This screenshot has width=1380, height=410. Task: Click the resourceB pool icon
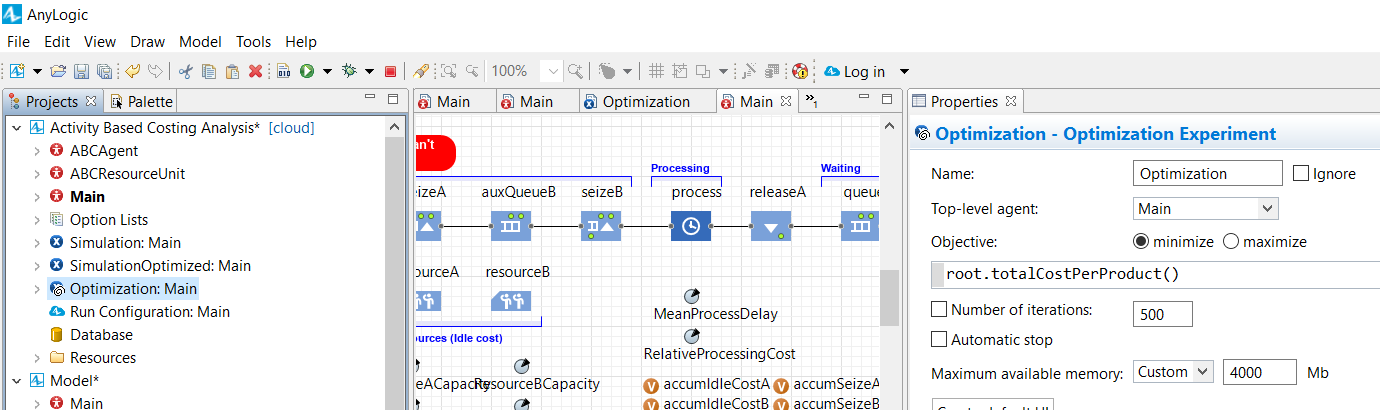pyautogui.click(x=511, y=300)
